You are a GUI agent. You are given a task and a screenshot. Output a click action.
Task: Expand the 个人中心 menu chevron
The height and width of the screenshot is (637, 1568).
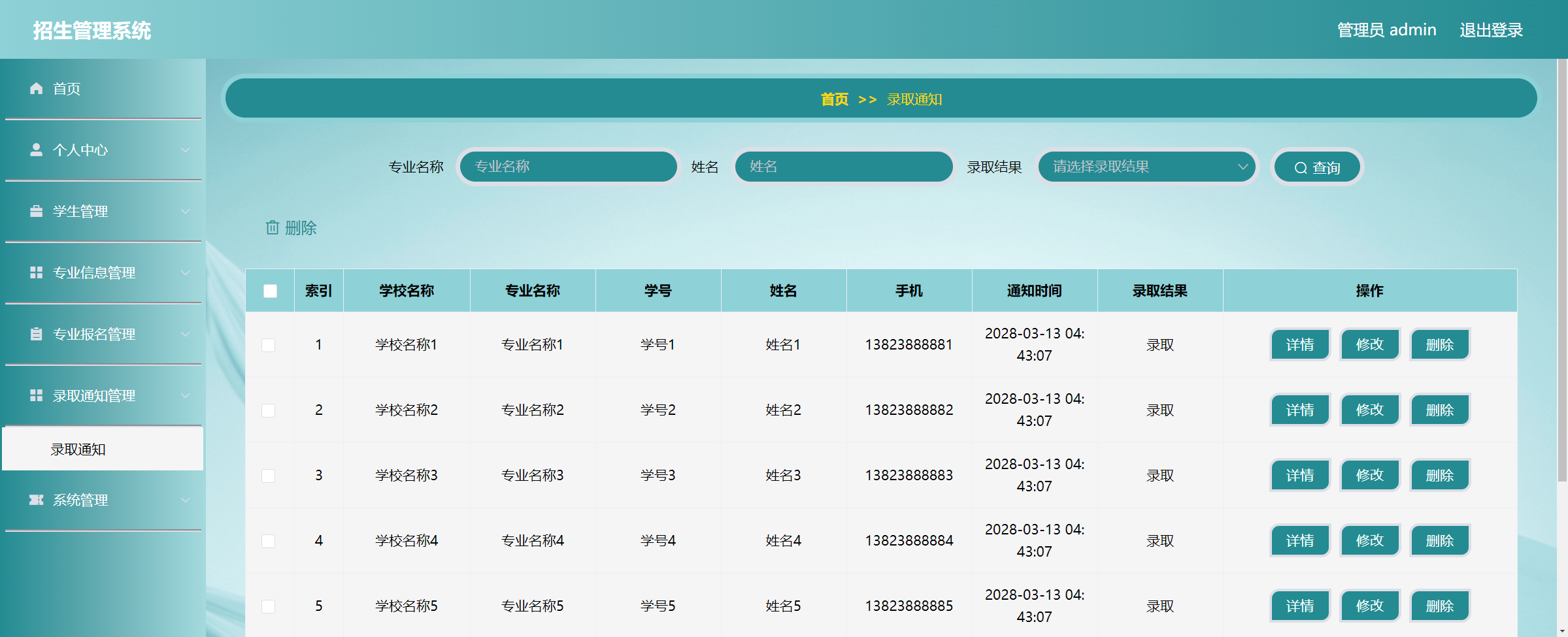coord(186,150)
